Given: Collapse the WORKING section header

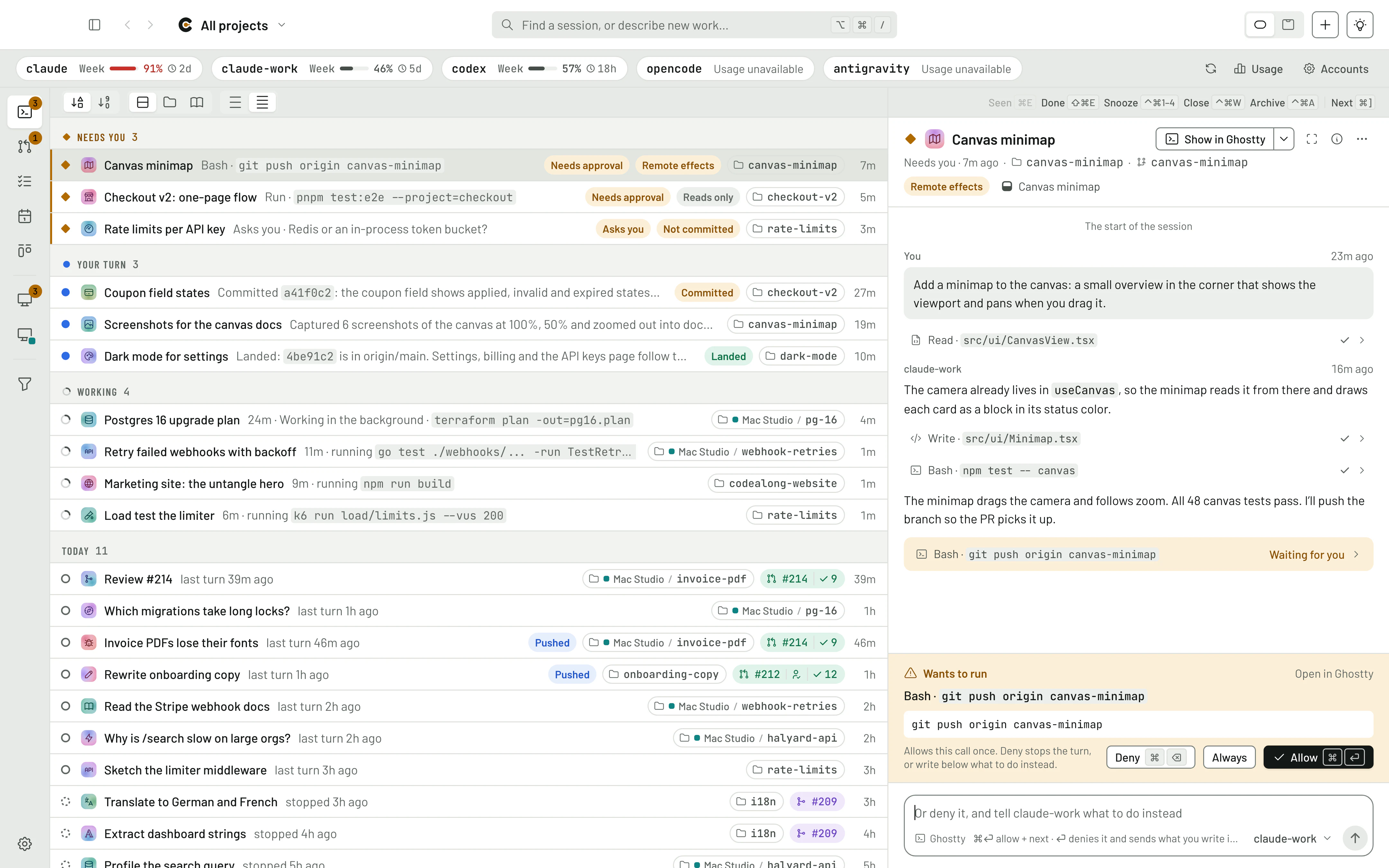Looking at the screenshot, I should point(96,392).
